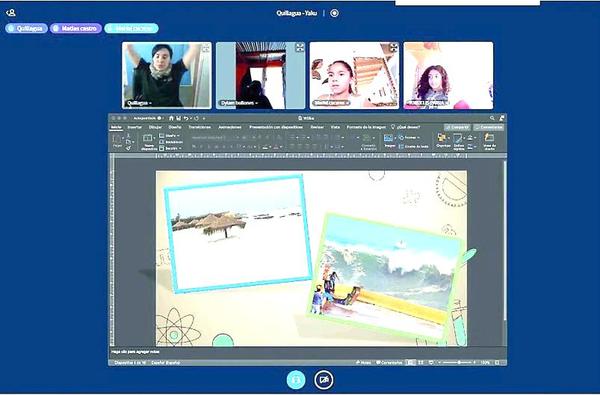
Task: Click the search magnifier in PowerPoint title bar
Action: (492, 118)
